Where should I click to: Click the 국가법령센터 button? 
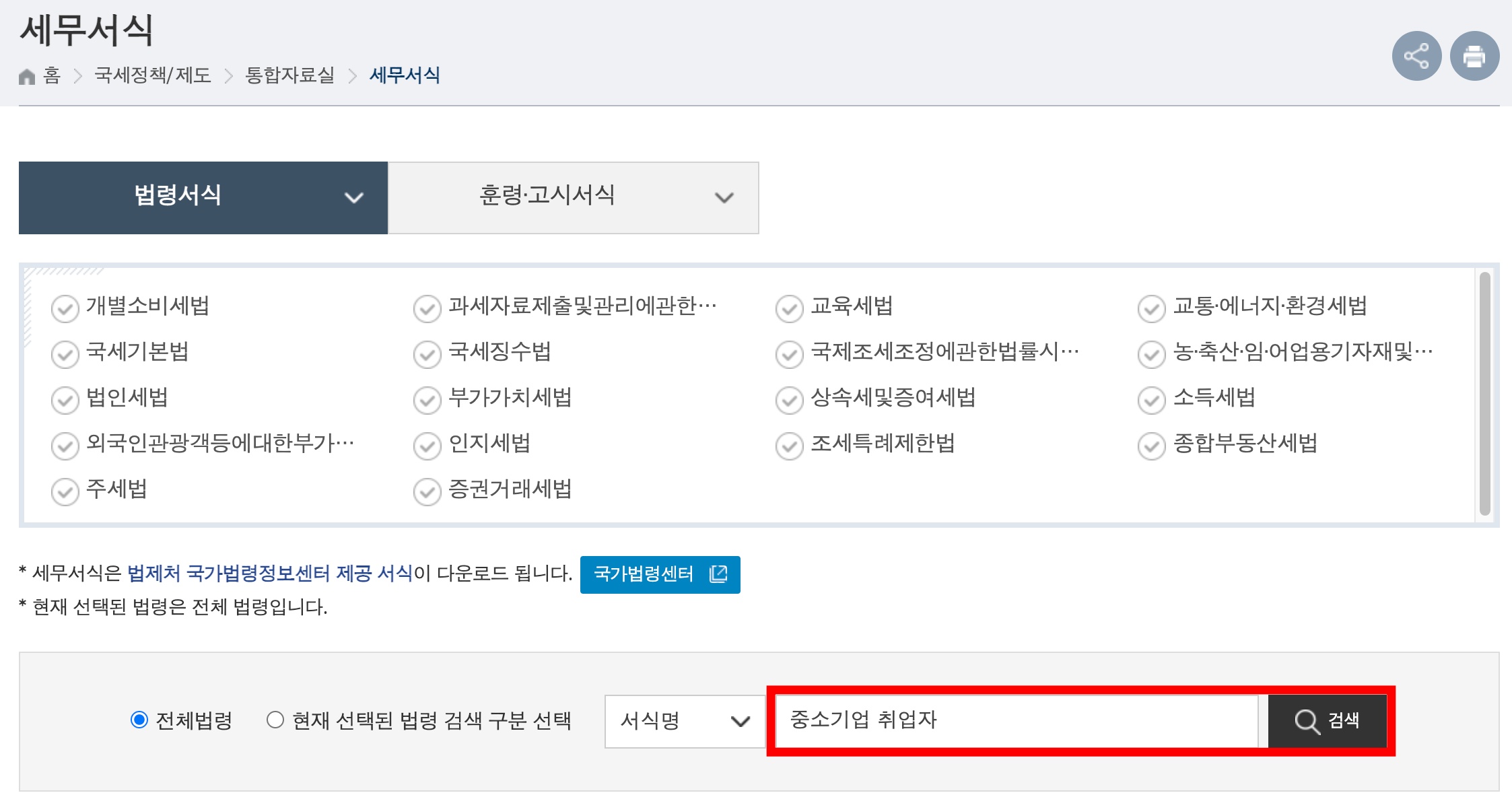[x=660, y=574]
